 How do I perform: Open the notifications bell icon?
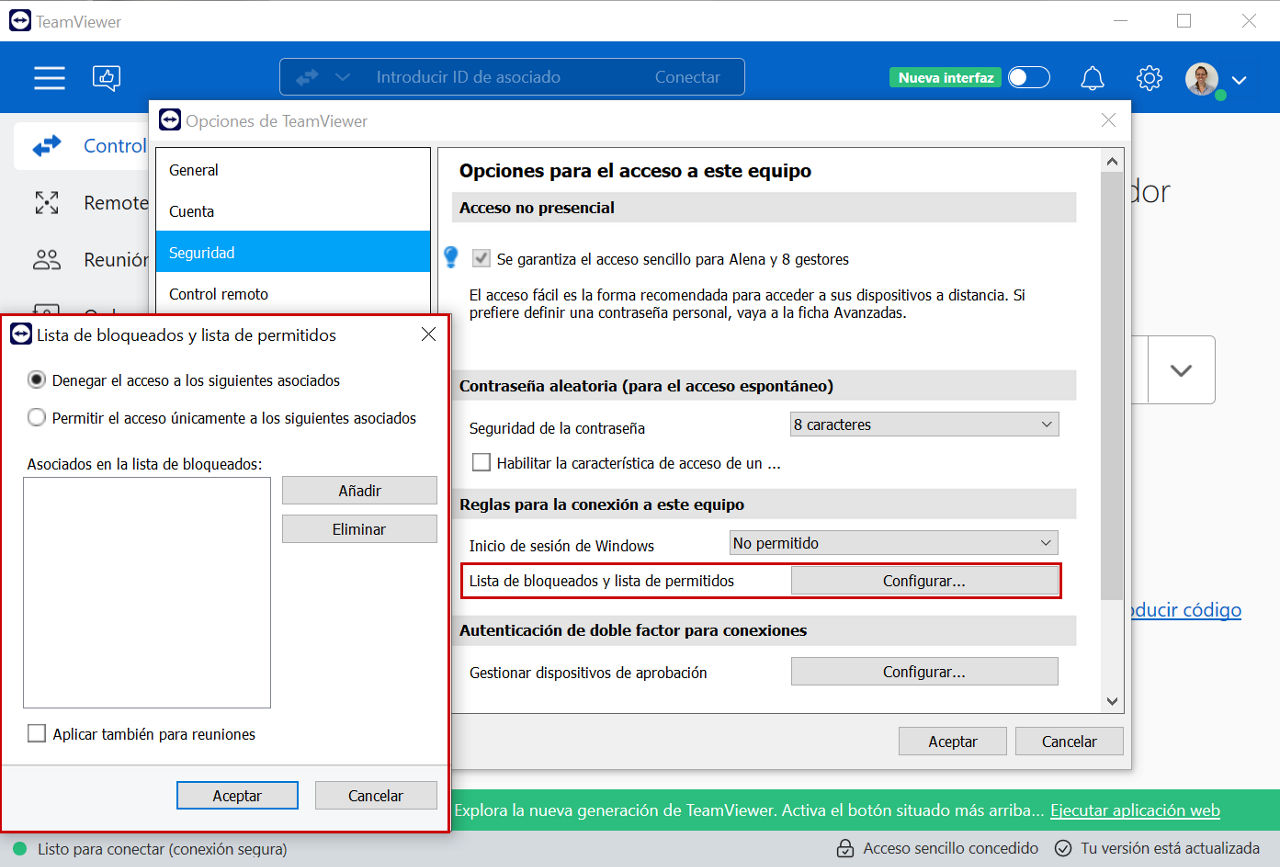point(1093,78)
